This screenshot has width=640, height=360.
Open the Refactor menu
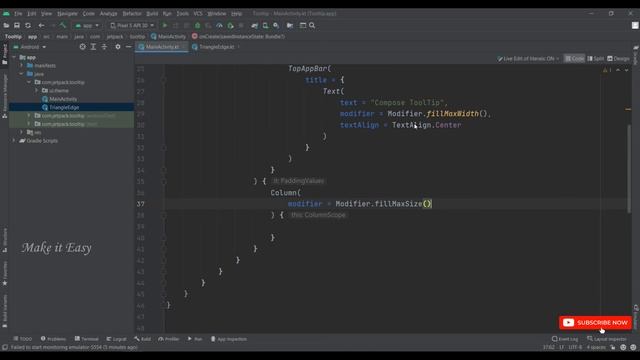pyautogui.click(x=132, y=13)
